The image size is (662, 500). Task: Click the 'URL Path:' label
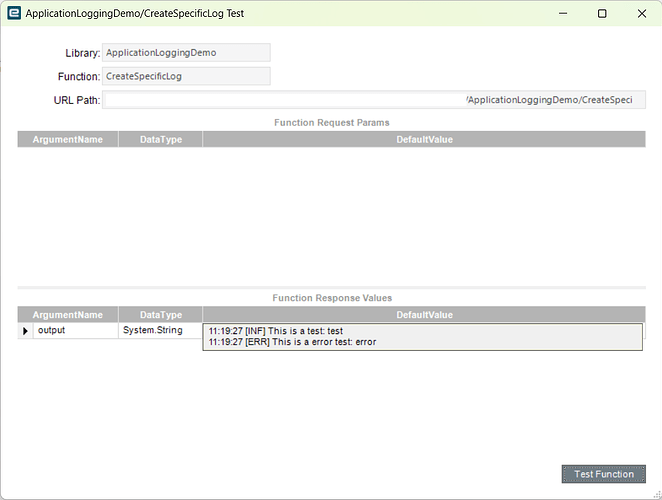point(77,101)
